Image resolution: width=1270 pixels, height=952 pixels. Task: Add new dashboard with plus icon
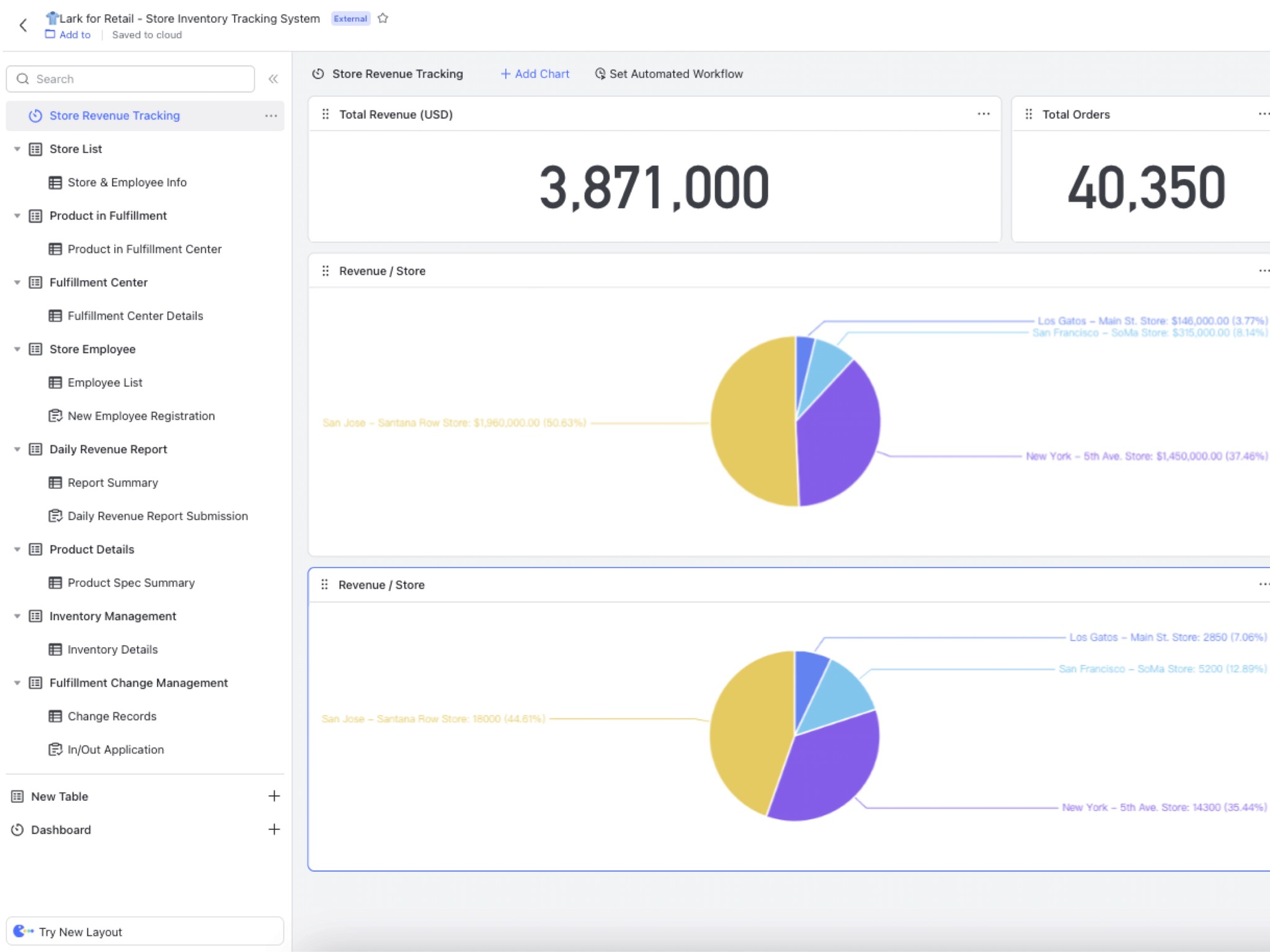(x=273, y=829)
